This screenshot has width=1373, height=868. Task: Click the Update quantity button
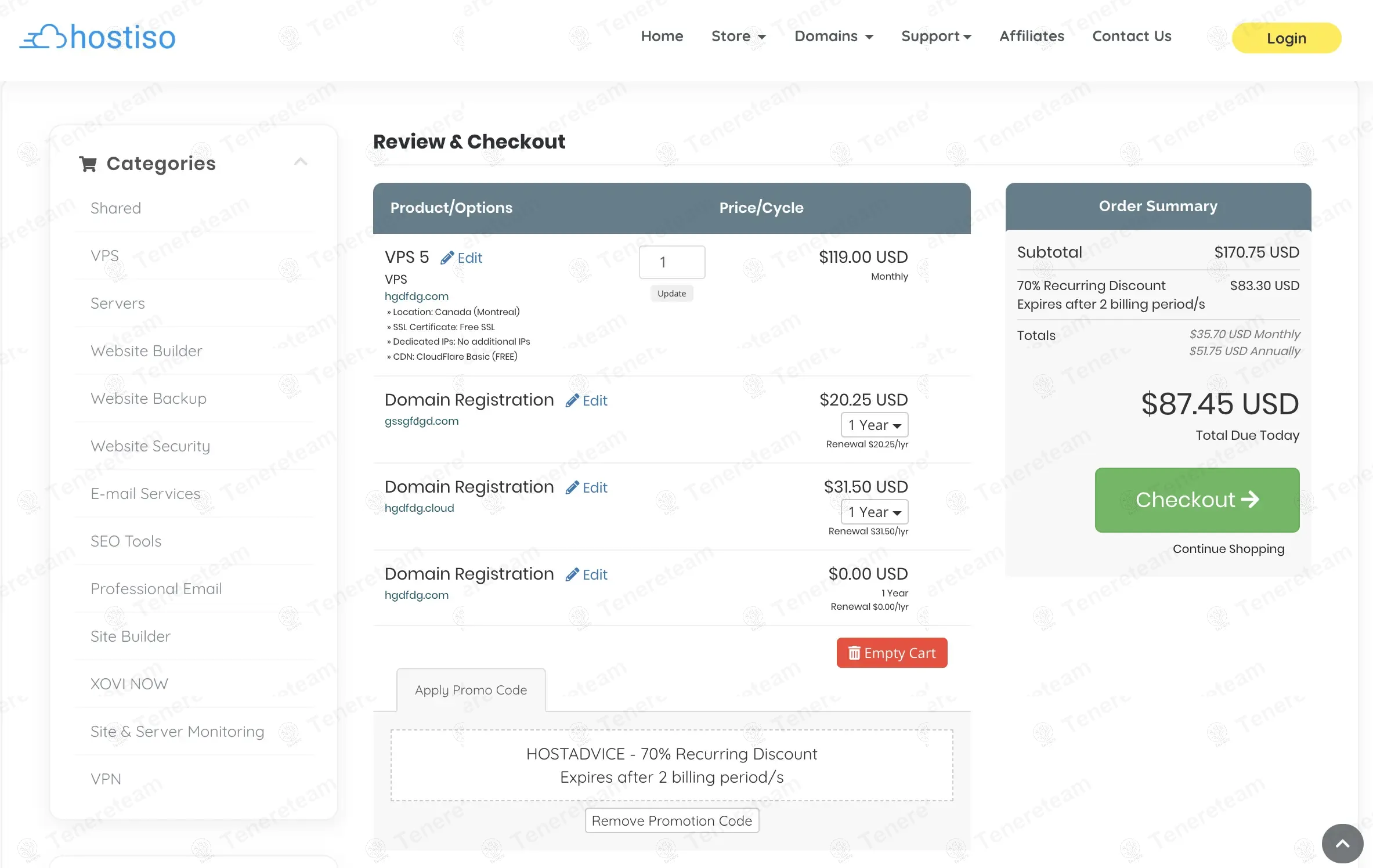(x=671, y=294)
